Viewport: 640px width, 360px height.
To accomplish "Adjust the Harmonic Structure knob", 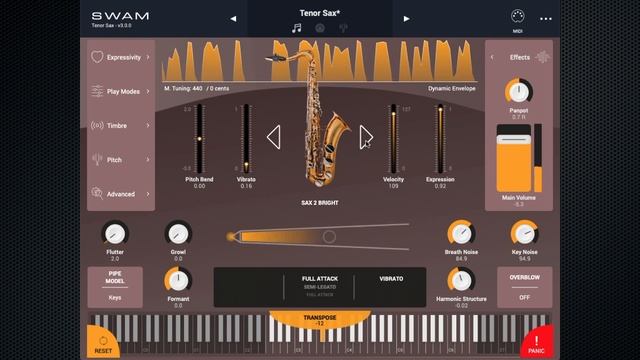I will click(461, 280).
